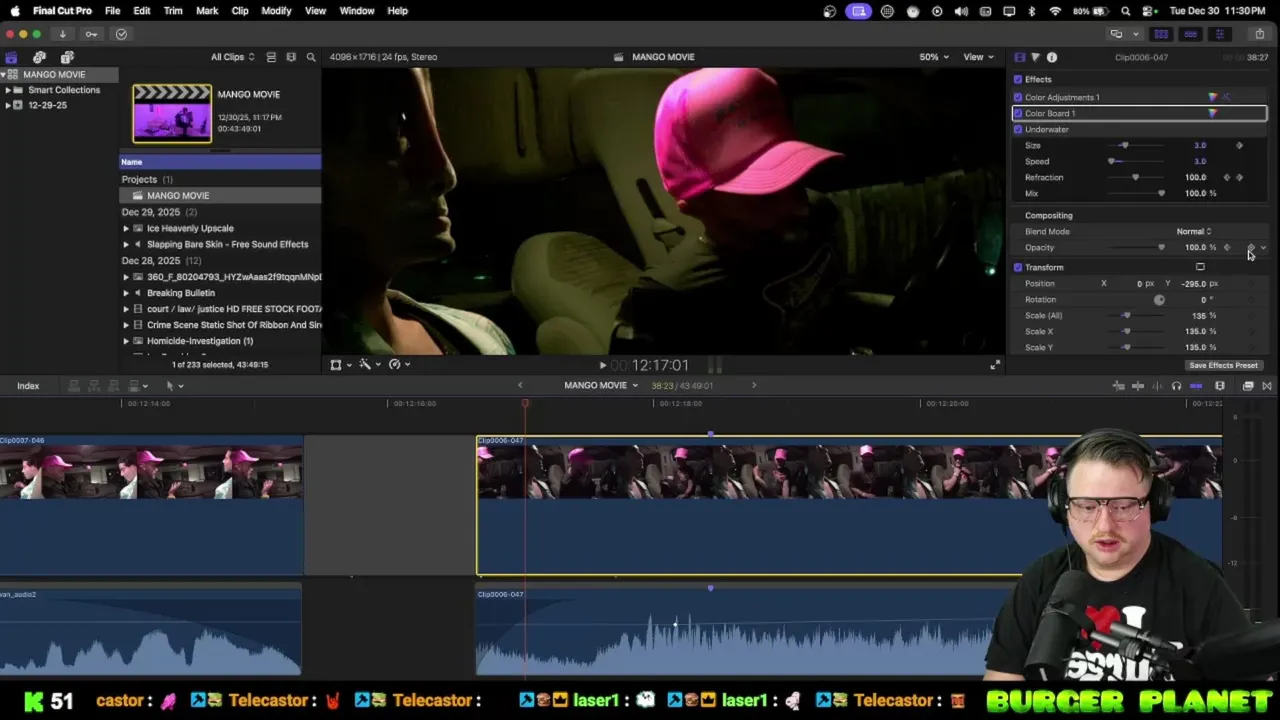This screenshot has width=1280, height=720.
Task: Go back in timeline history arrow
Action: click(x=520, y=386)
